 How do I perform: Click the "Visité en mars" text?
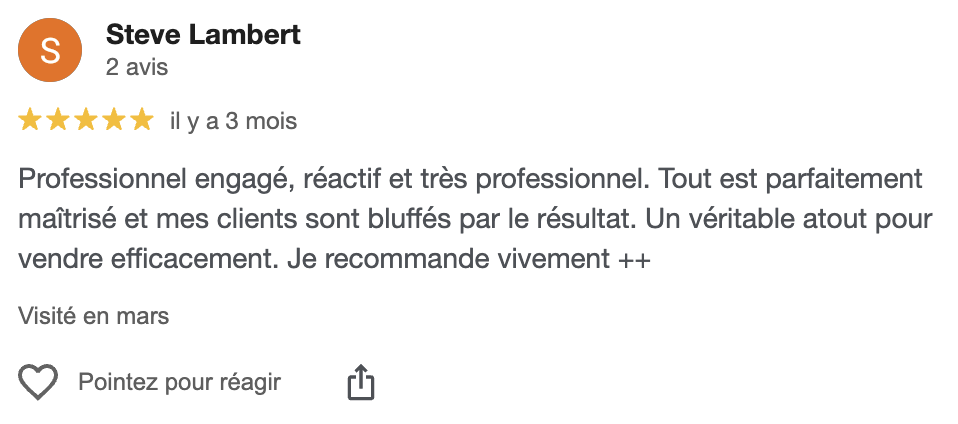(93, 316)
